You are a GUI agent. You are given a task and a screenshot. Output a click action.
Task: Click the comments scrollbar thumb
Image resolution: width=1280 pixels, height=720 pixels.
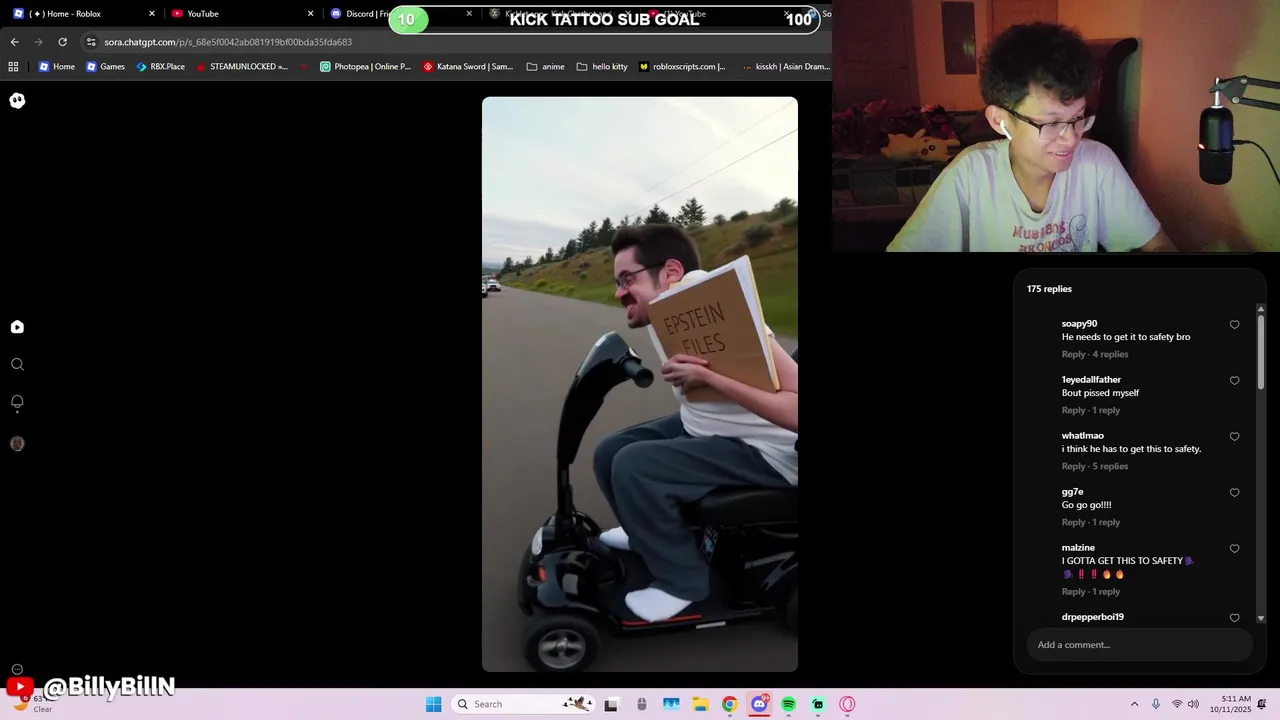[x=1260, y=353]
